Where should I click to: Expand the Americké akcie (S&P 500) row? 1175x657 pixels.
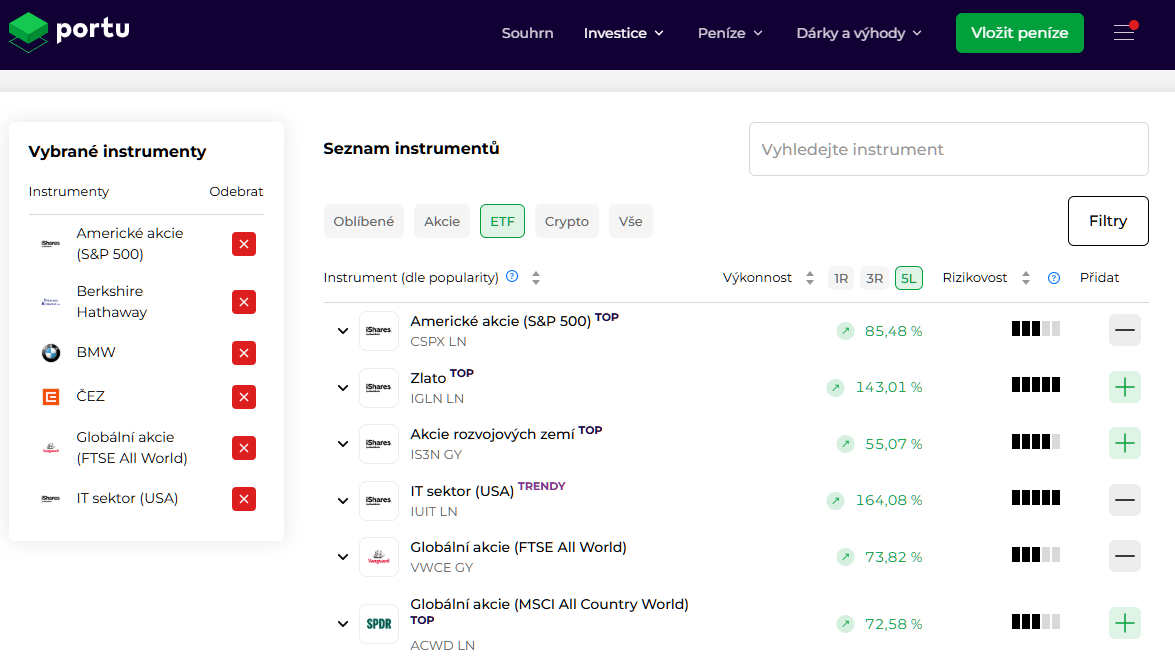[x=342, y=330]
